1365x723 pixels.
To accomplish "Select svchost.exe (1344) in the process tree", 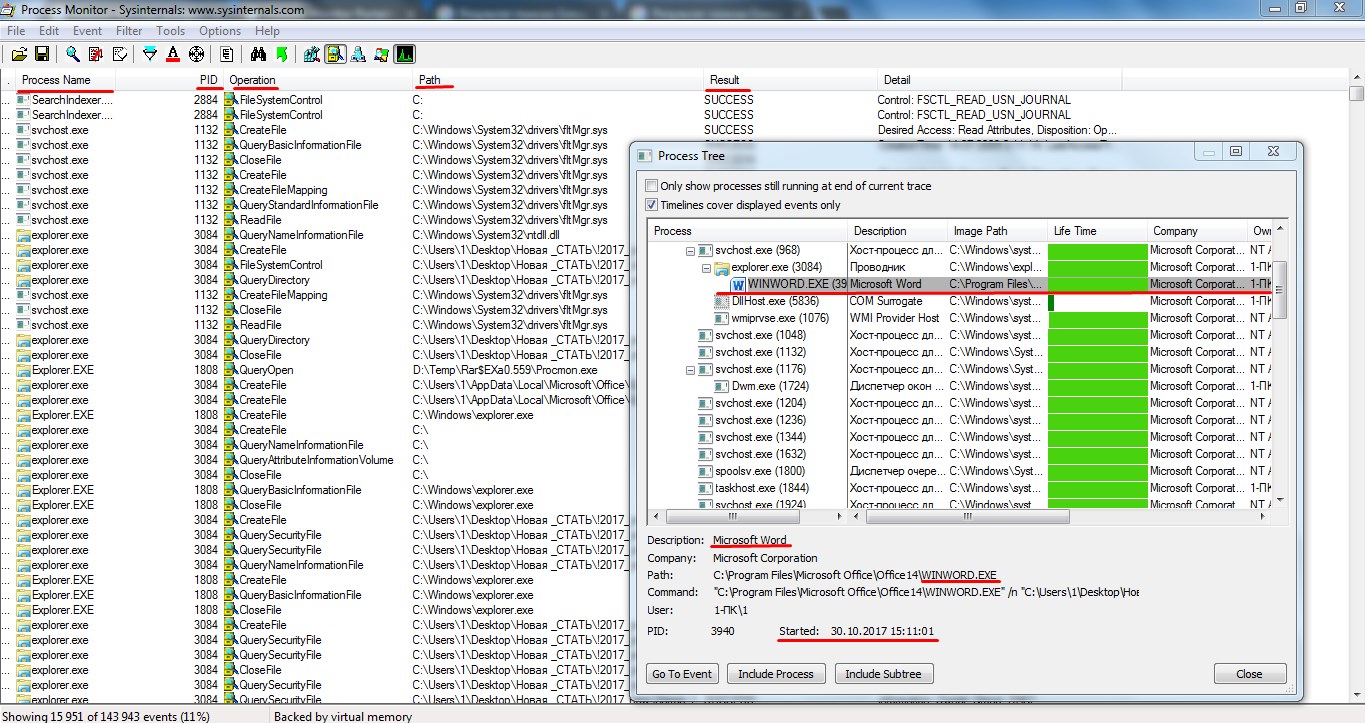I will (x=760, y=437).
